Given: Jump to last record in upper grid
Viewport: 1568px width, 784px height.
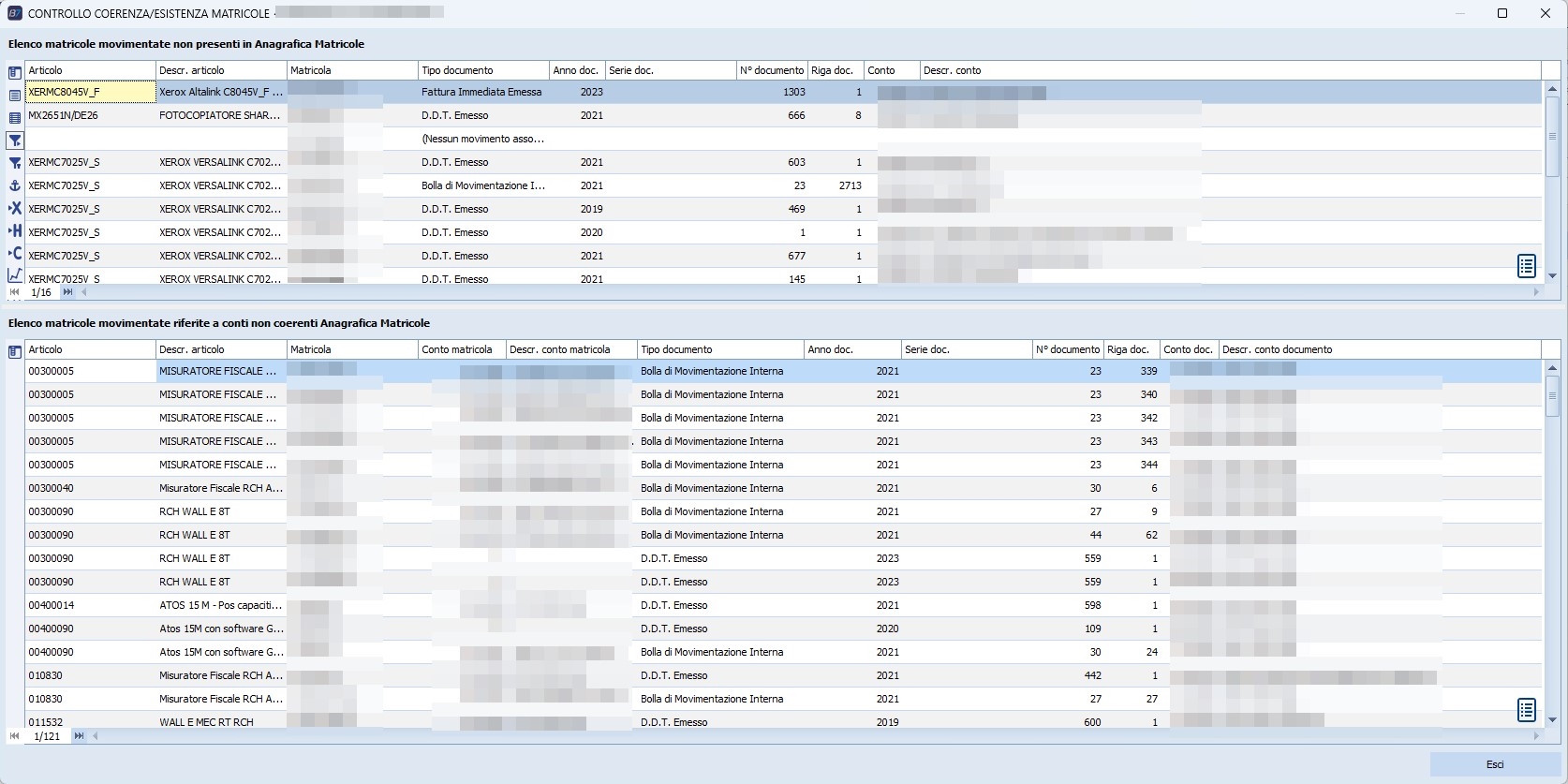Looking at the screenshot, I should 67,292.
